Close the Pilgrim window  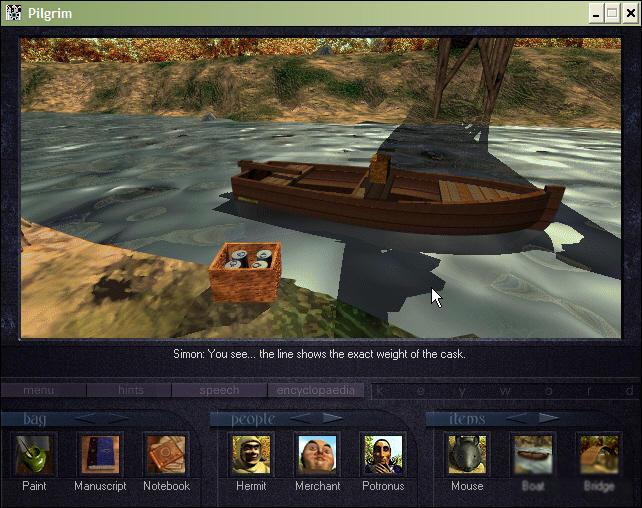(631, 14)
